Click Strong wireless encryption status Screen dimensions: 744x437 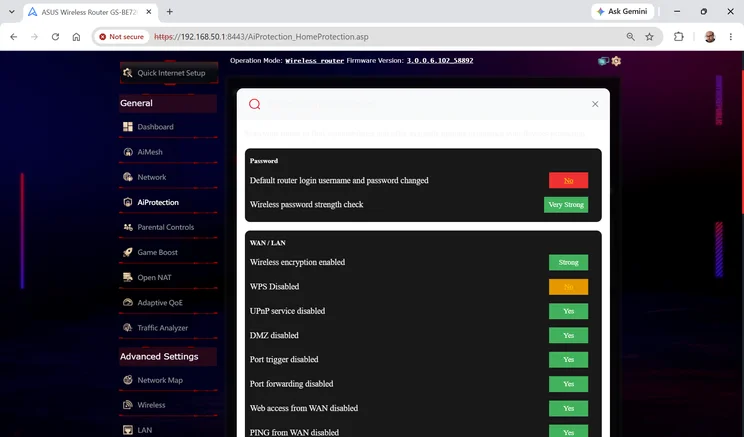[x=568, y=262]
